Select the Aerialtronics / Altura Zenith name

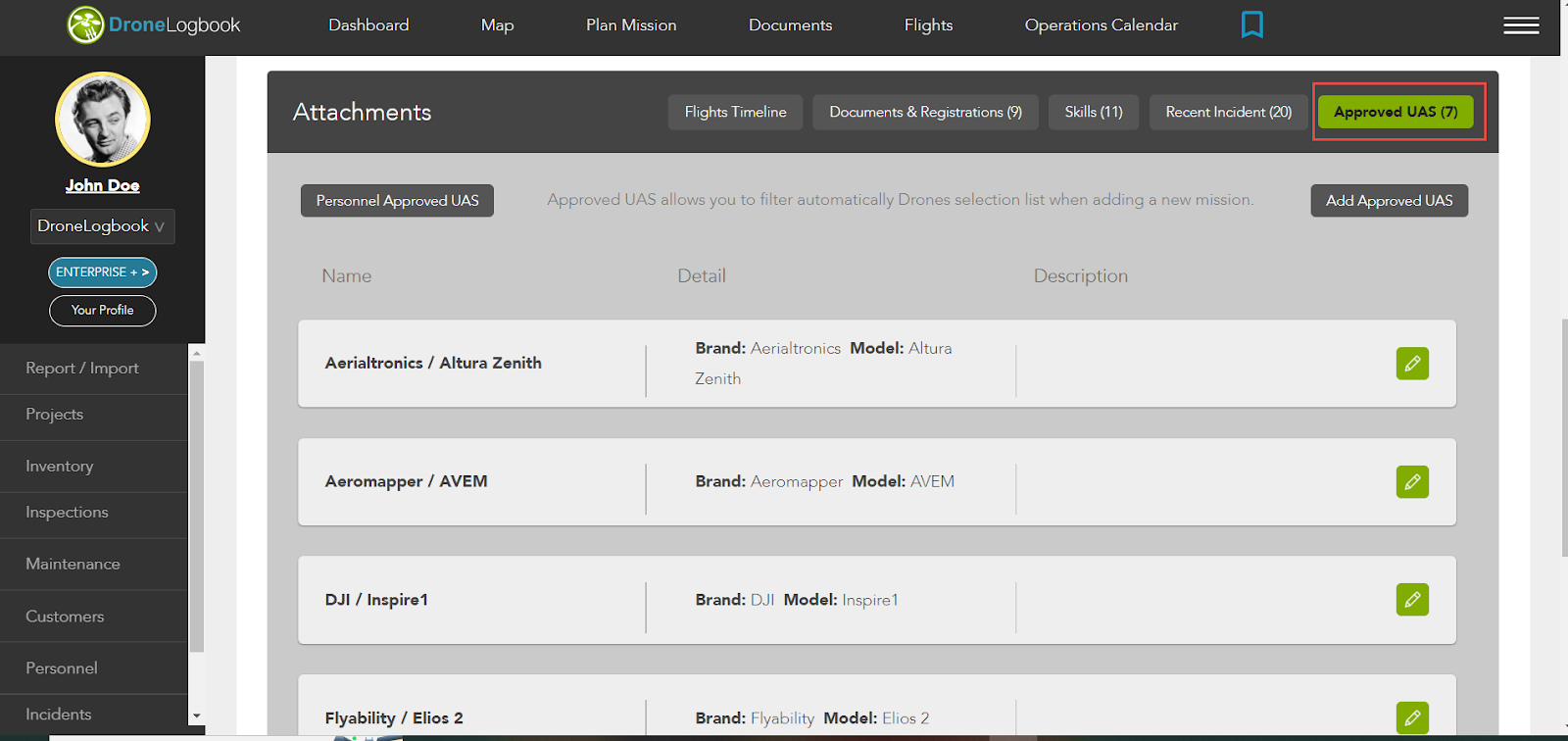tap(433, 363)
